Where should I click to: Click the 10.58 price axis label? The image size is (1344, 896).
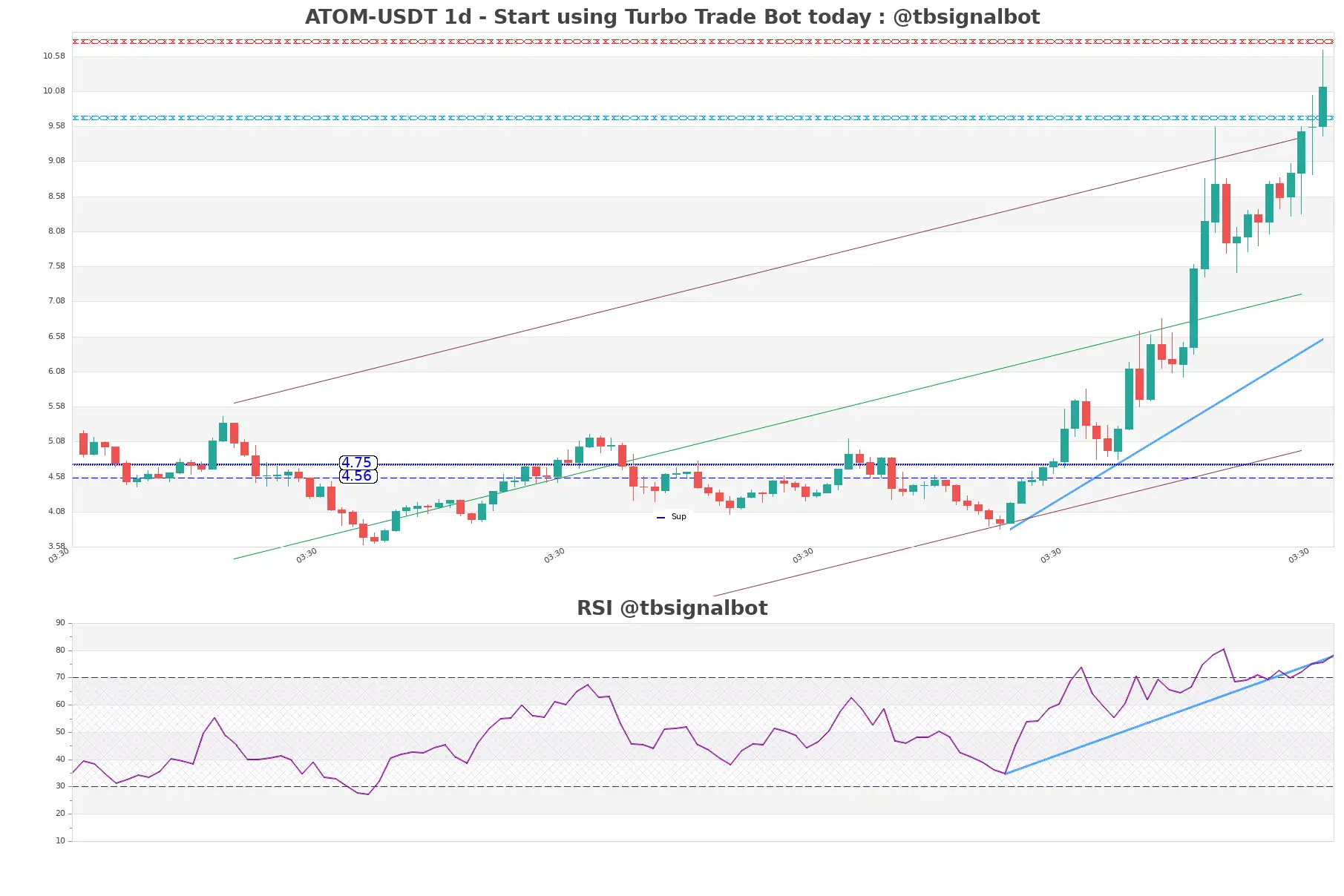[x=54, y=56]
